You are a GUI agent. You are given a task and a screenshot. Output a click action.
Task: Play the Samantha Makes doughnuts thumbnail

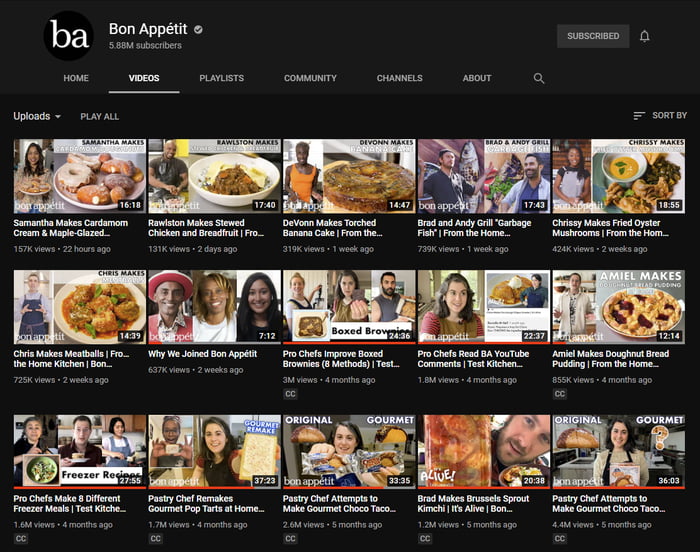pyautogui.click(x=79, y=176)
